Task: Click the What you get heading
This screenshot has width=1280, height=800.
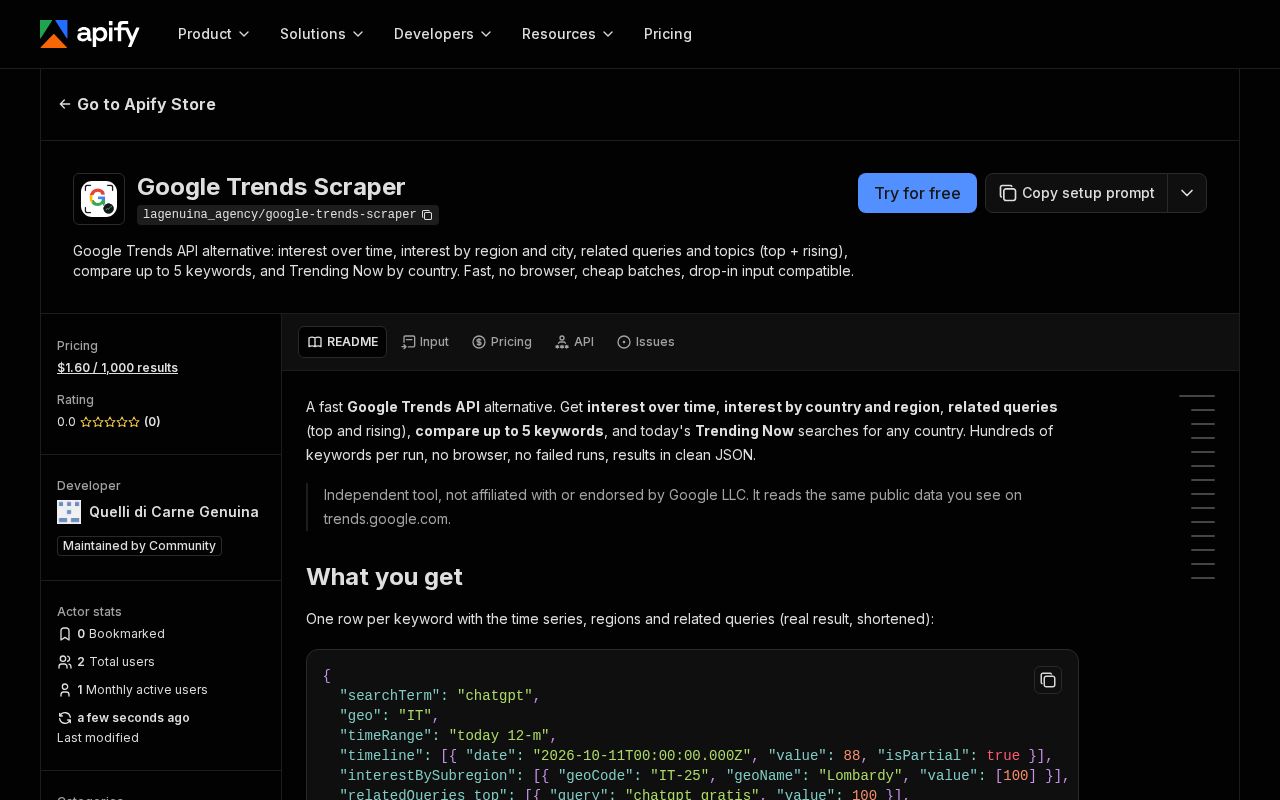Action: (384, 577)
